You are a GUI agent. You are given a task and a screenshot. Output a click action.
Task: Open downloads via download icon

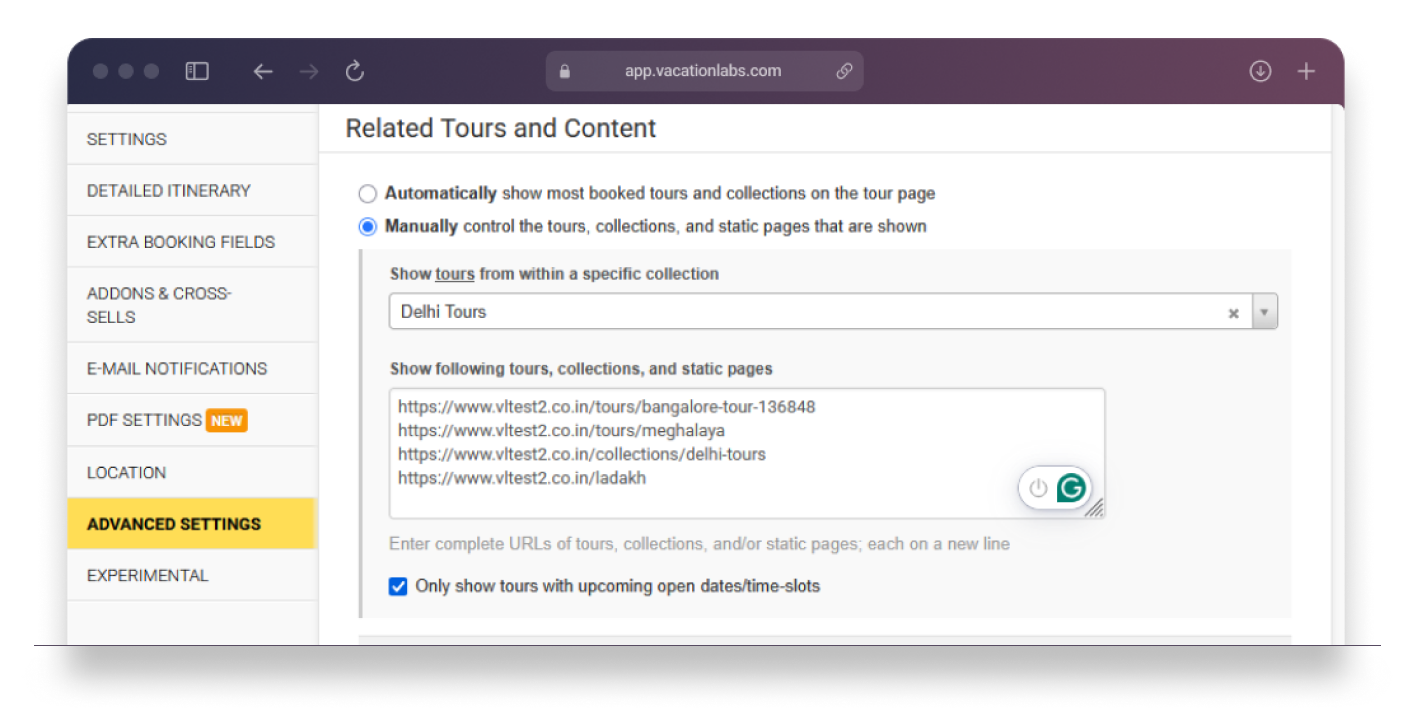[1260, 71]
